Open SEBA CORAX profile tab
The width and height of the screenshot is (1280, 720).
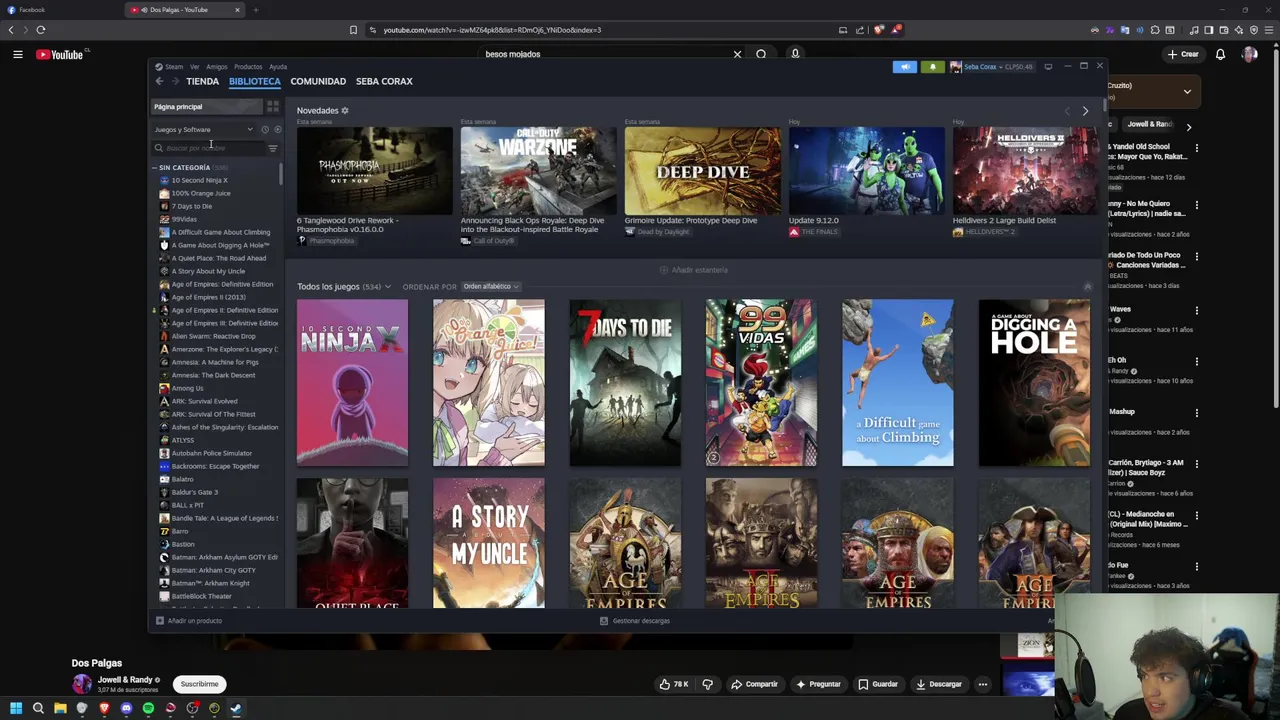point(384,81)
